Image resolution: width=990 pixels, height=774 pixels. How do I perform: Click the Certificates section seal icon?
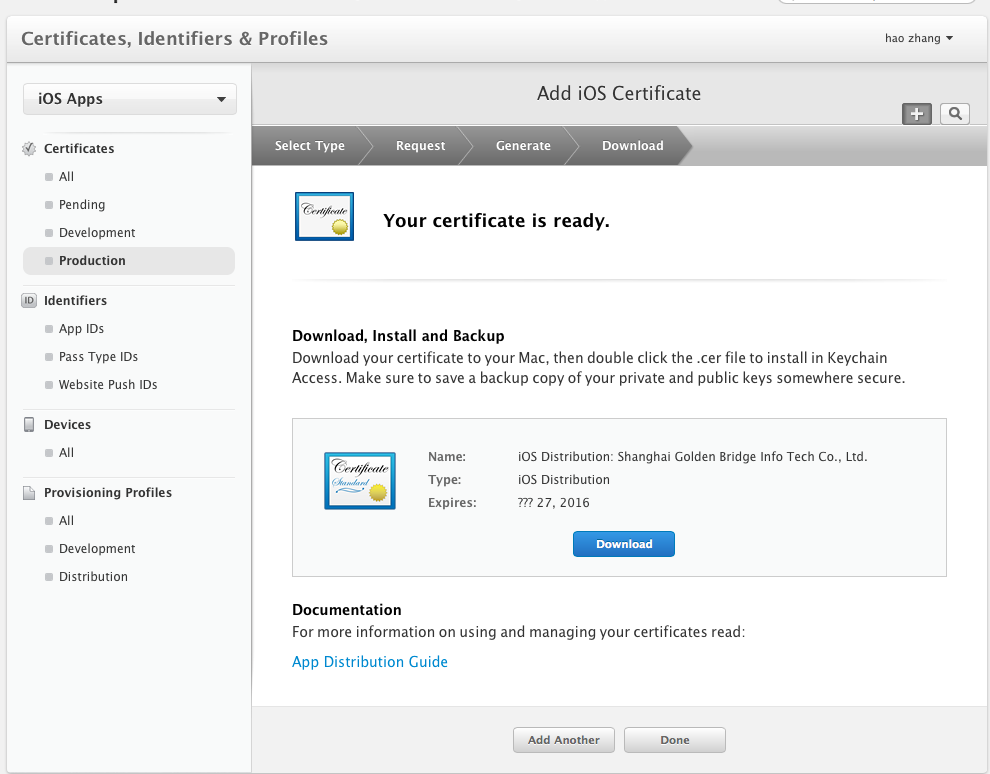point(29,149)
